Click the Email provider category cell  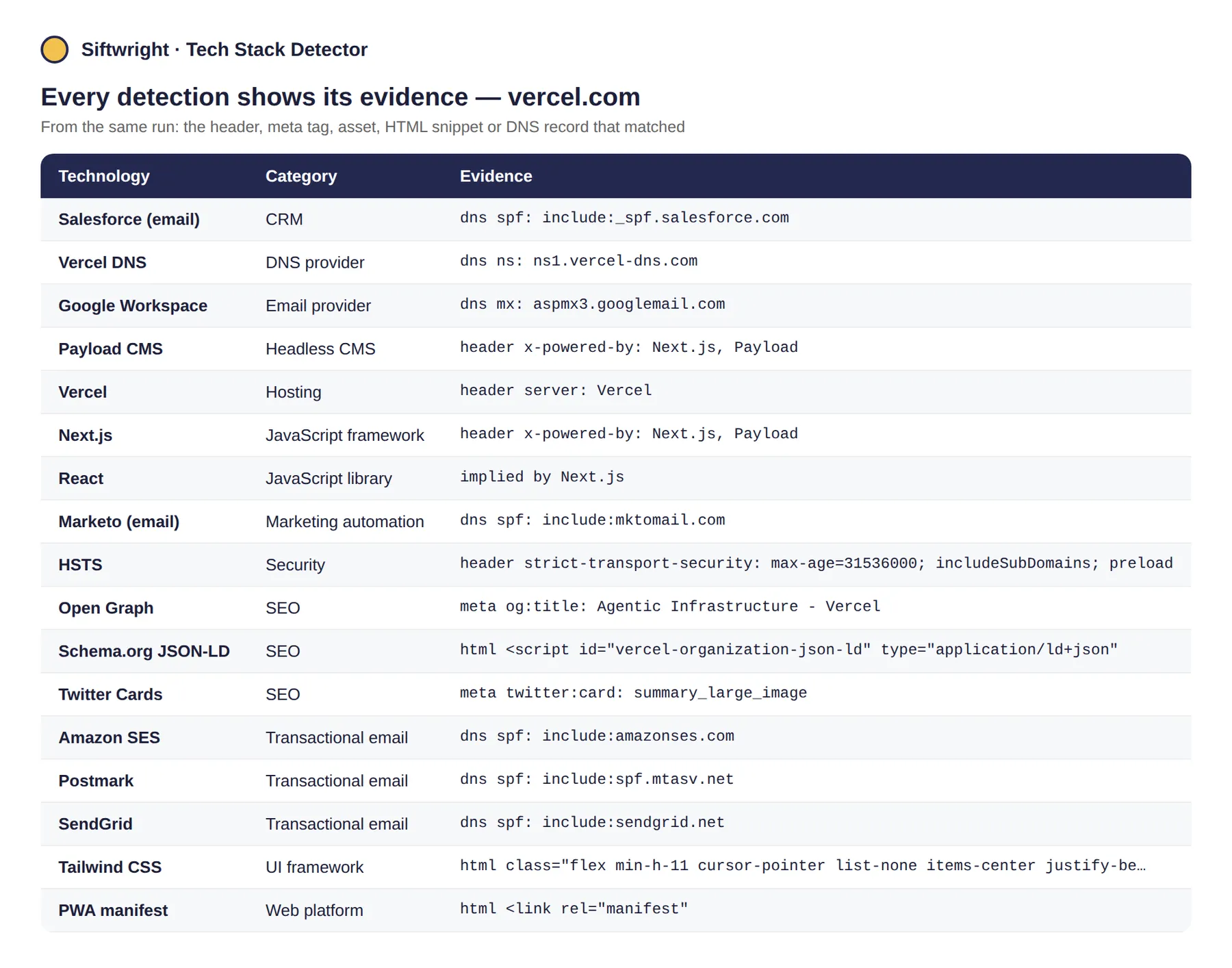pos(318,305)
